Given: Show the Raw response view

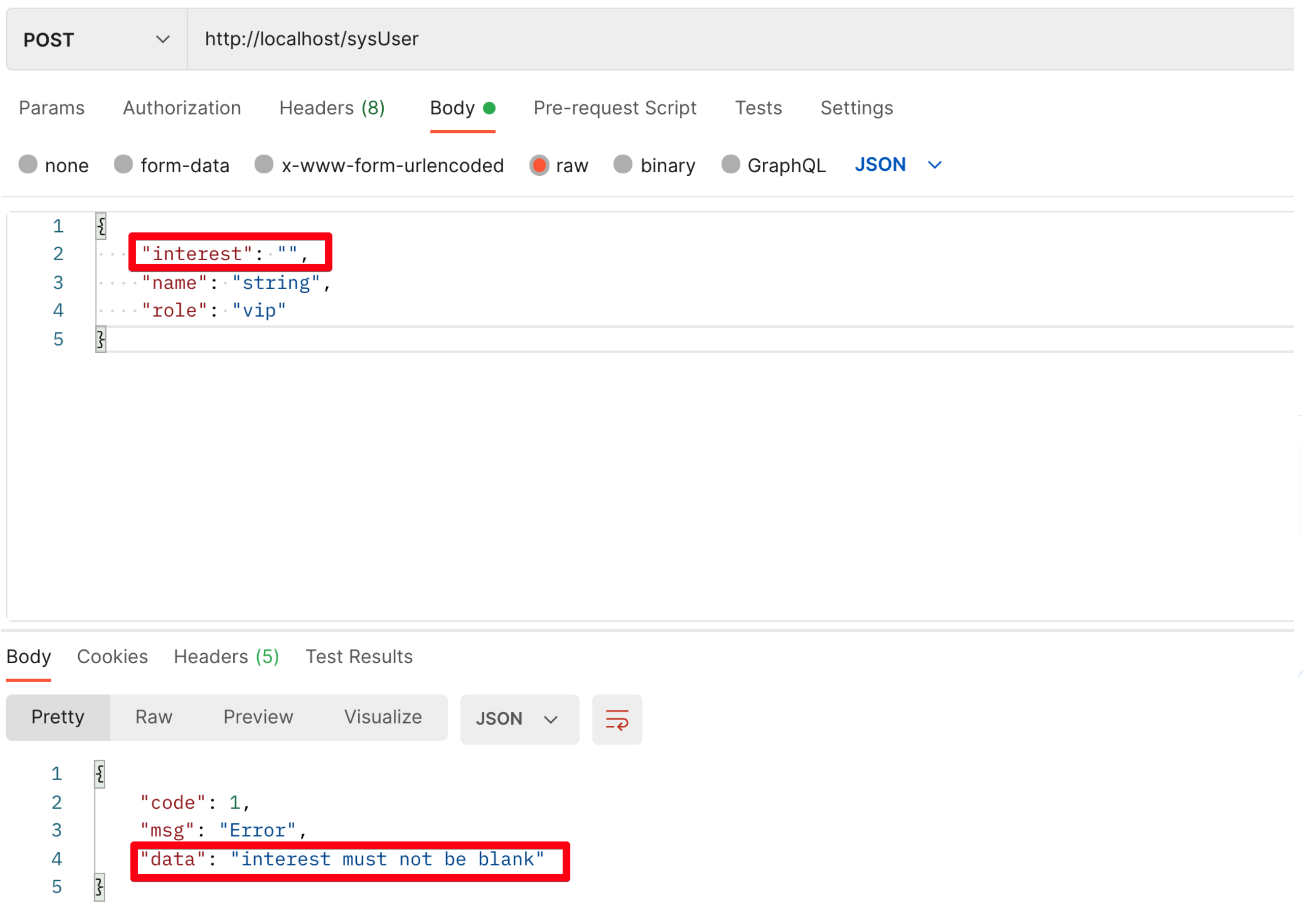Looking at the screenshot, I should (153, 717).
